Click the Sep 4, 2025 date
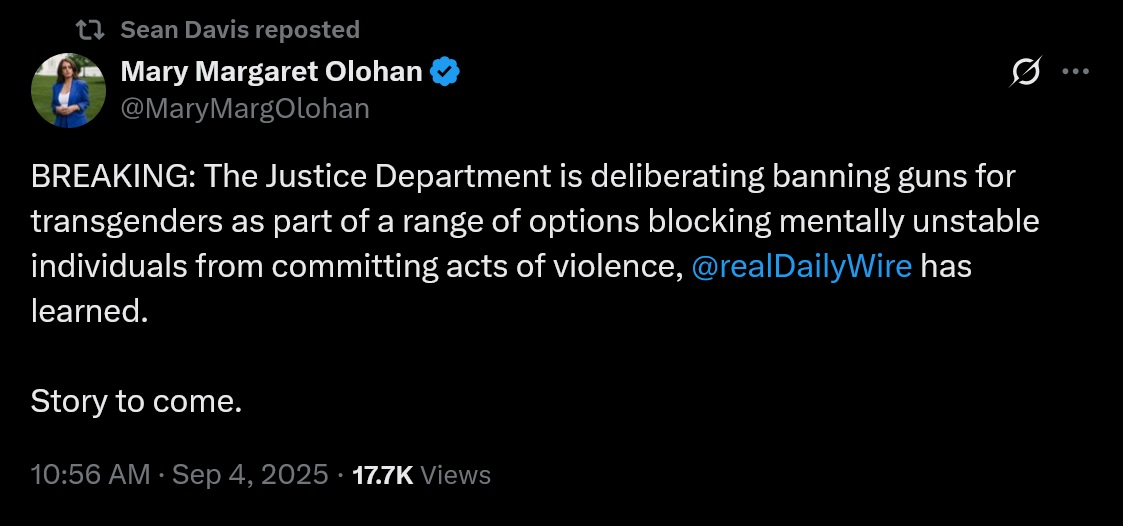The width and height of the screenshot is (1123, 526). (250, 474)
